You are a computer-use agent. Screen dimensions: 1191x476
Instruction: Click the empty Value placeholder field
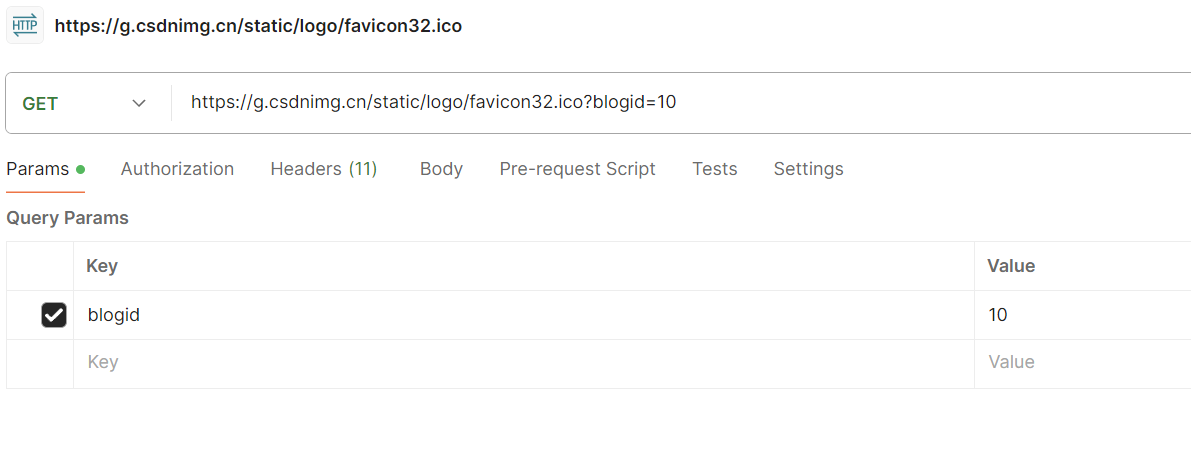pos(1080,362)
